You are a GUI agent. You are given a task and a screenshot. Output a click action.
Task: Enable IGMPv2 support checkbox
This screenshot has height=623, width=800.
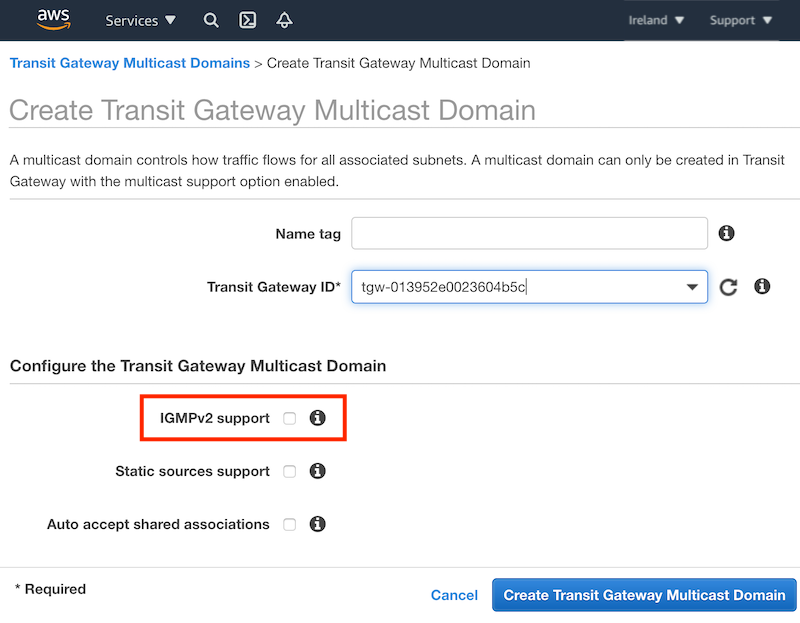click(288, 417)
